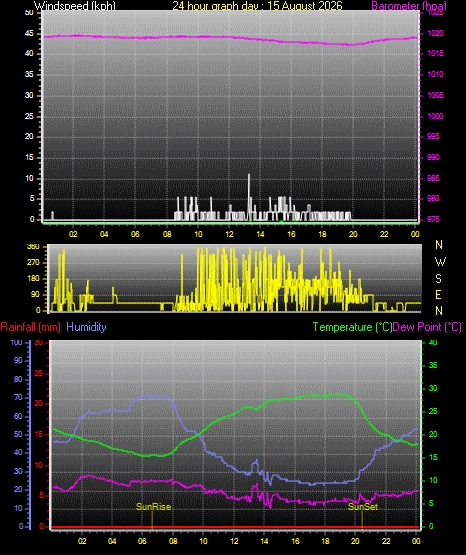Click the "Windspeed (kph)" axis title
Viewport: 466px width, 555px height.
click(x=75, y=6)
